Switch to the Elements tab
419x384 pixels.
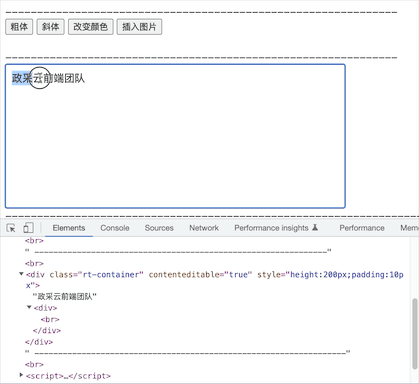69,228
